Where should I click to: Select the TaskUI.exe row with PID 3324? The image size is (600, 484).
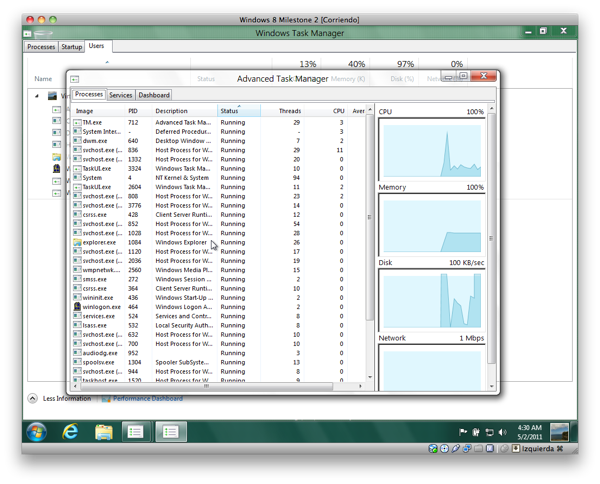(219, 168)
